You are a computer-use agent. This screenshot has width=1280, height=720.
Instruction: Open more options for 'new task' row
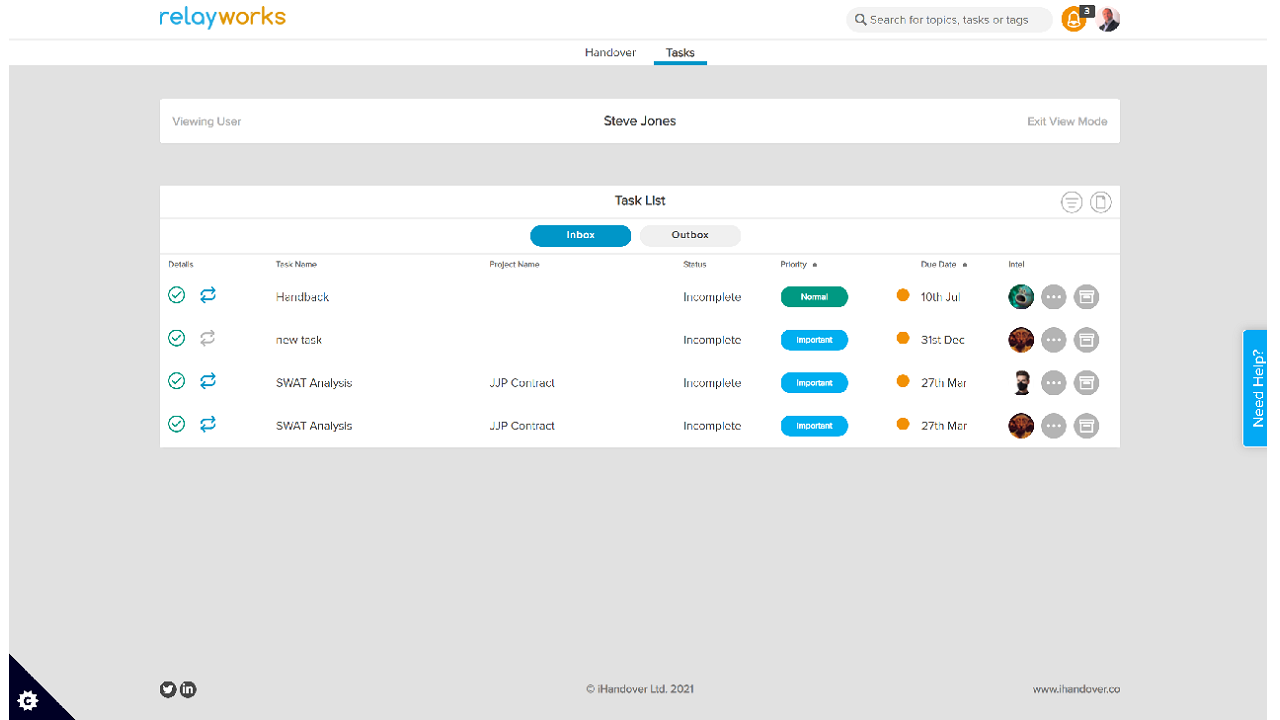[1054, 340]
